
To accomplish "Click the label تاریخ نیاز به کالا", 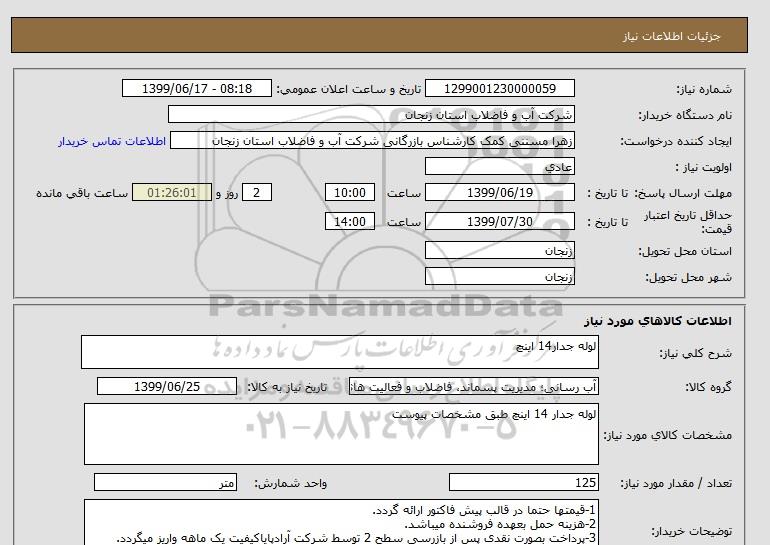I will click(287, 387).
